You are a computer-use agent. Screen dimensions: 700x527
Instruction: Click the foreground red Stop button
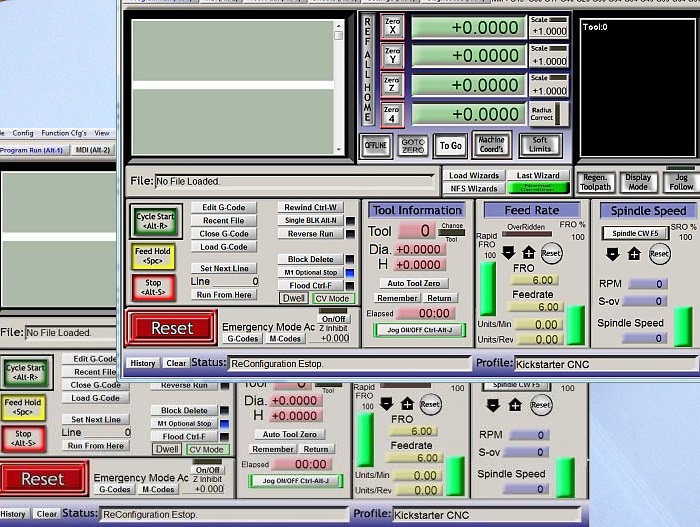154,287
